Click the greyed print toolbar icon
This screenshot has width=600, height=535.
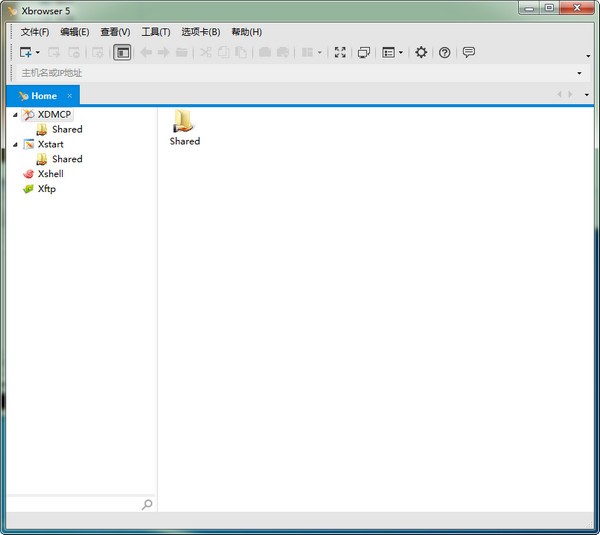(x=283, y=52)
